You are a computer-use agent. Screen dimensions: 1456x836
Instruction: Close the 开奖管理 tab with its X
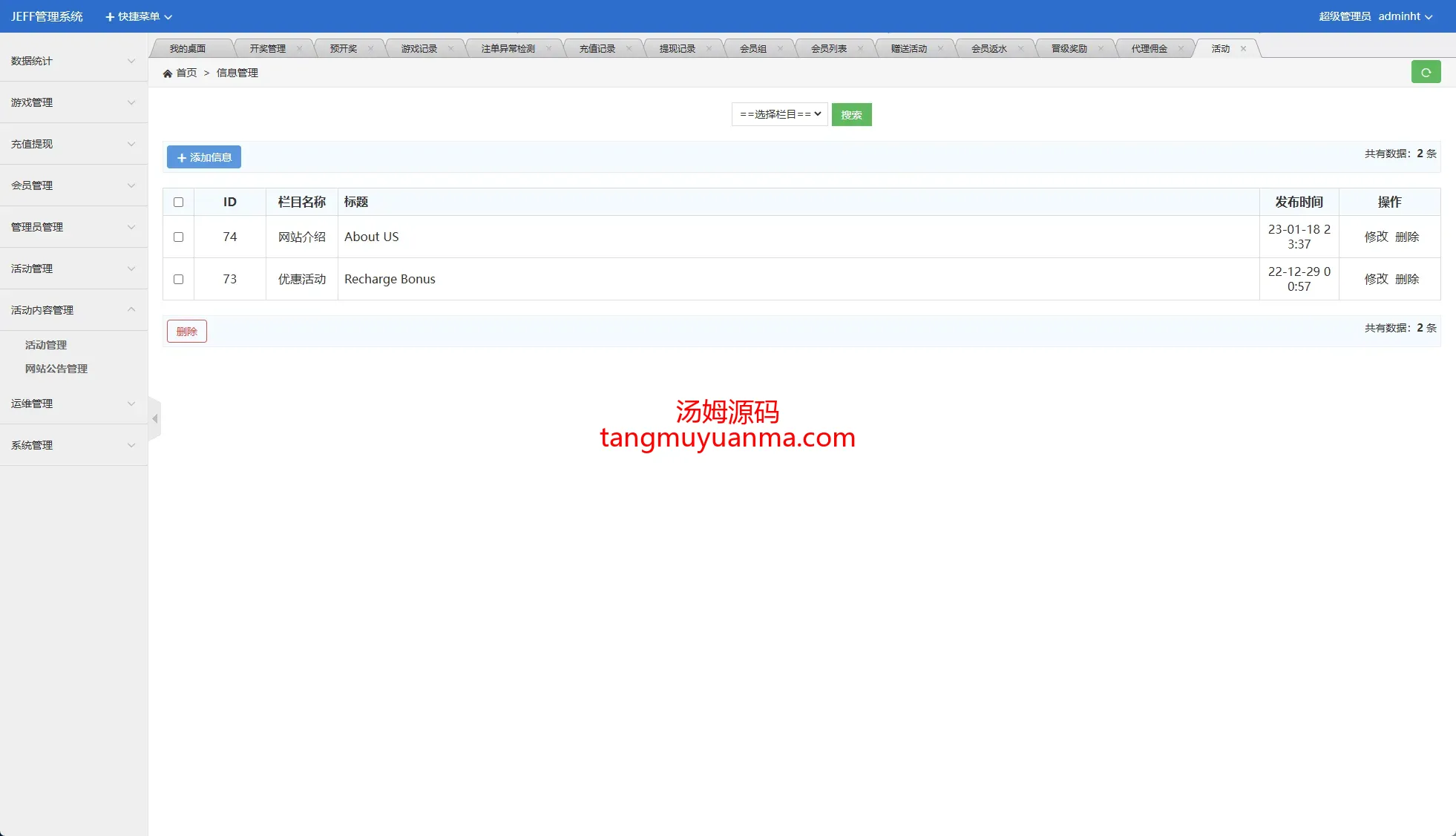299,49
